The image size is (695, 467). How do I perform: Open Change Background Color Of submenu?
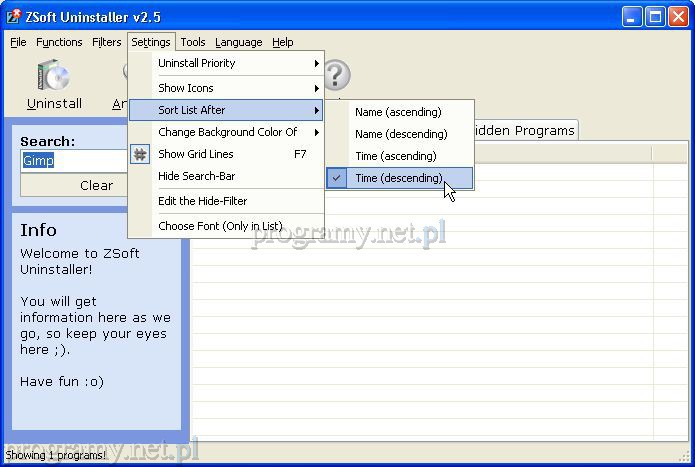click(x=227, y=132)
